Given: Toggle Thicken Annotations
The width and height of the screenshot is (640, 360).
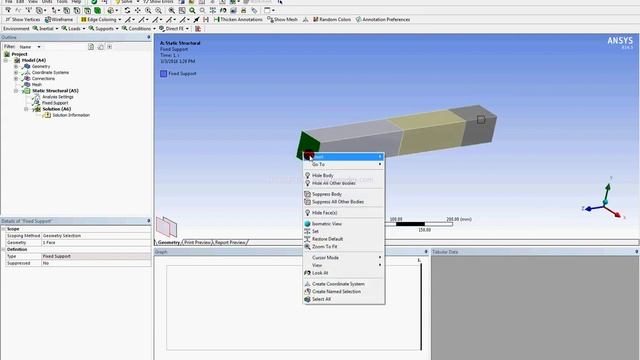Looking at the screenshot, I should 238,20.
